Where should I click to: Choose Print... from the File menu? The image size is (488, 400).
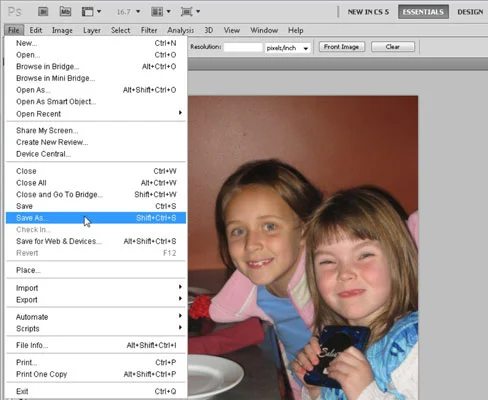pyautogui.click(x=96, y=362)
